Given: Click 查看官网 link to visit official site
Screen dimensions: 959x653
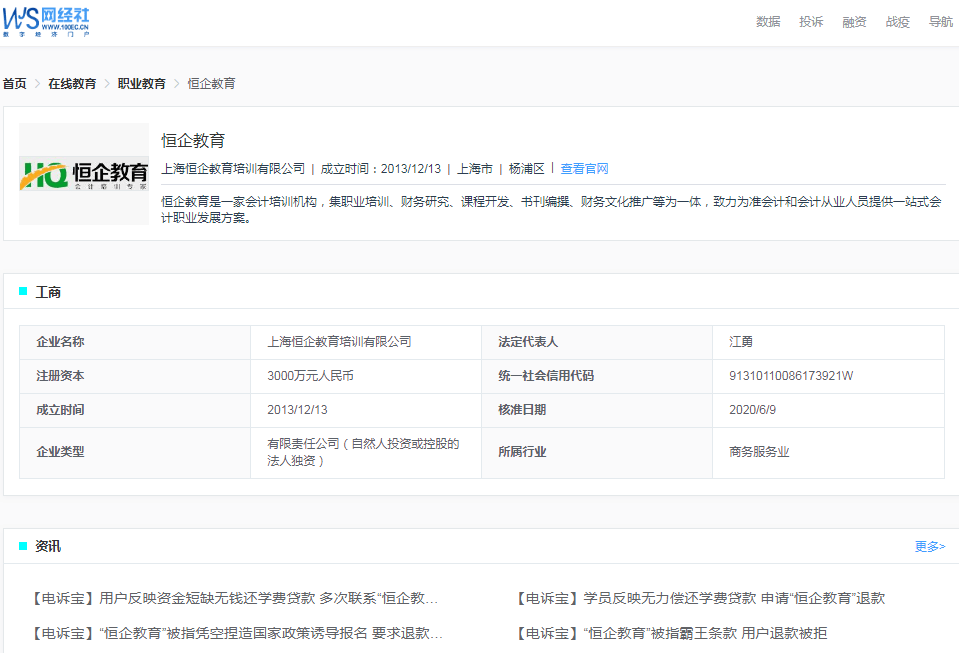Looking at the screenshot, I should click(584, 169).
